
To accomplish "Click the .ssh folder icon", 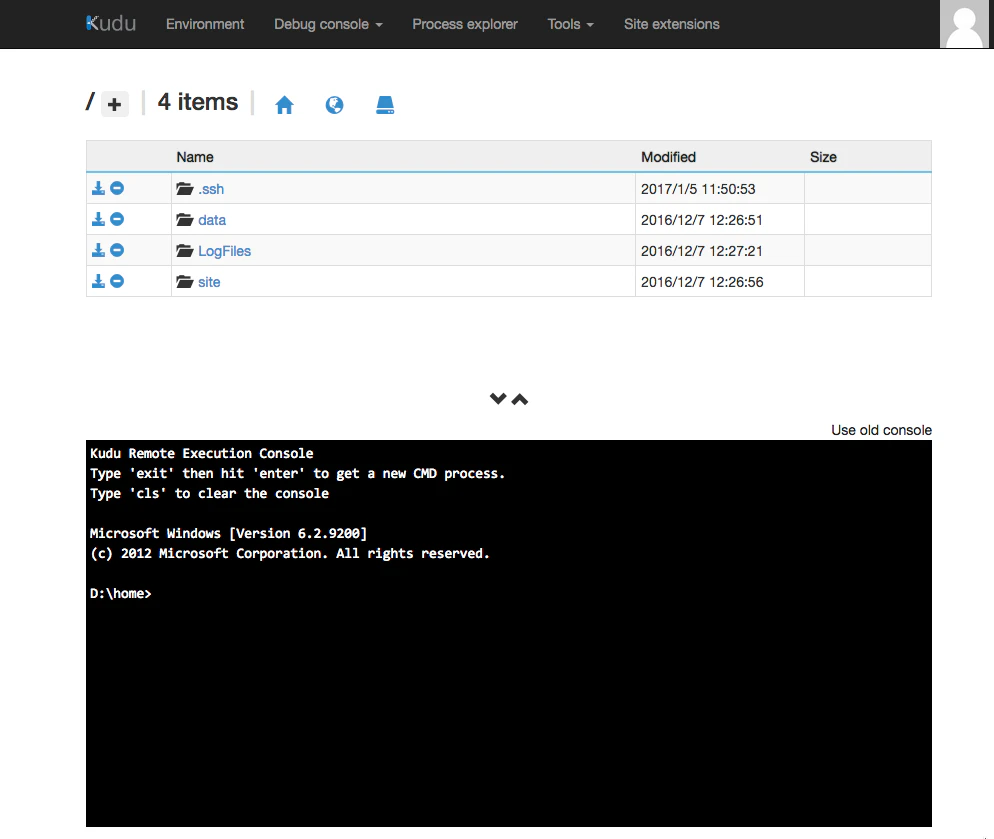I will (x=184, y=188).
